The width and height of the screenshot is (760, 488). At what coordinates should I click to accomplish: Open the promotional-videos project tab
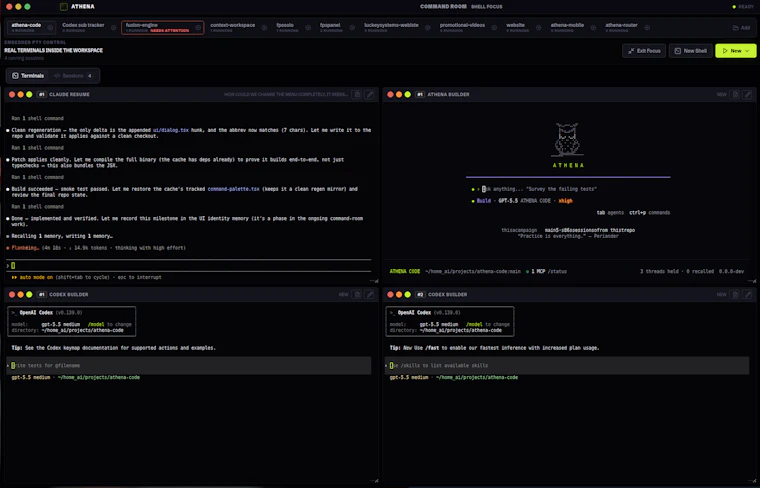point(462,28)
